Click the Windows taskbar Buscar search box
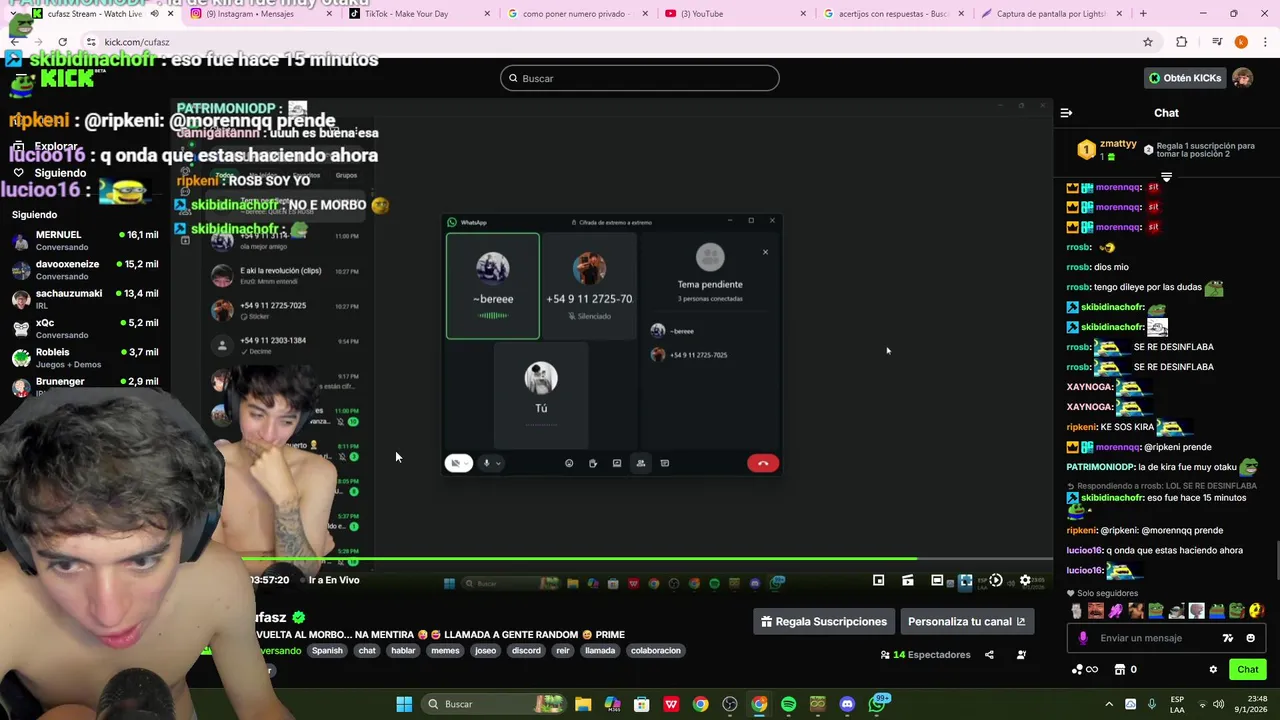1280x720 pixels. coord(493,704)
